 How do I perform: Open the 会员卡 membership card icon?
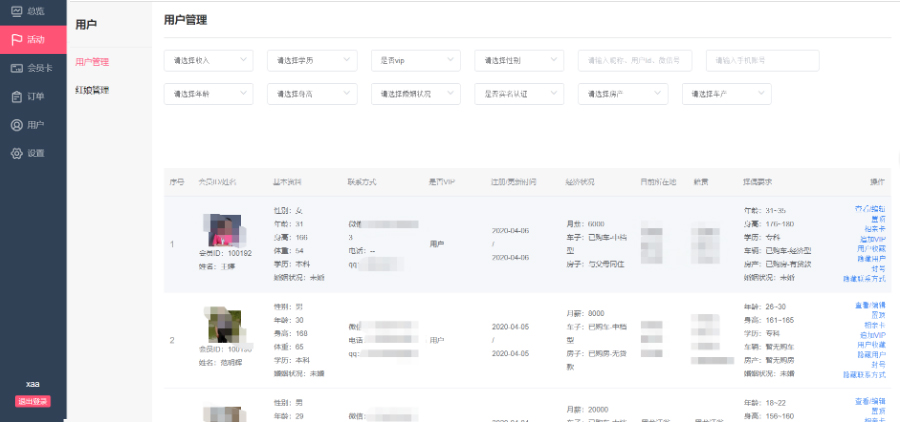16,68
